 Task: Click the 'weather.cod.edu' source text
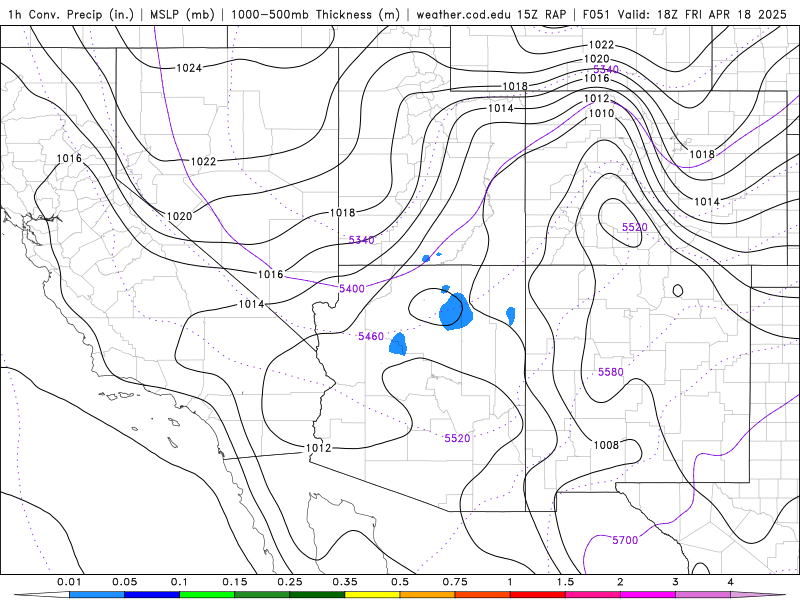[463, 14]
